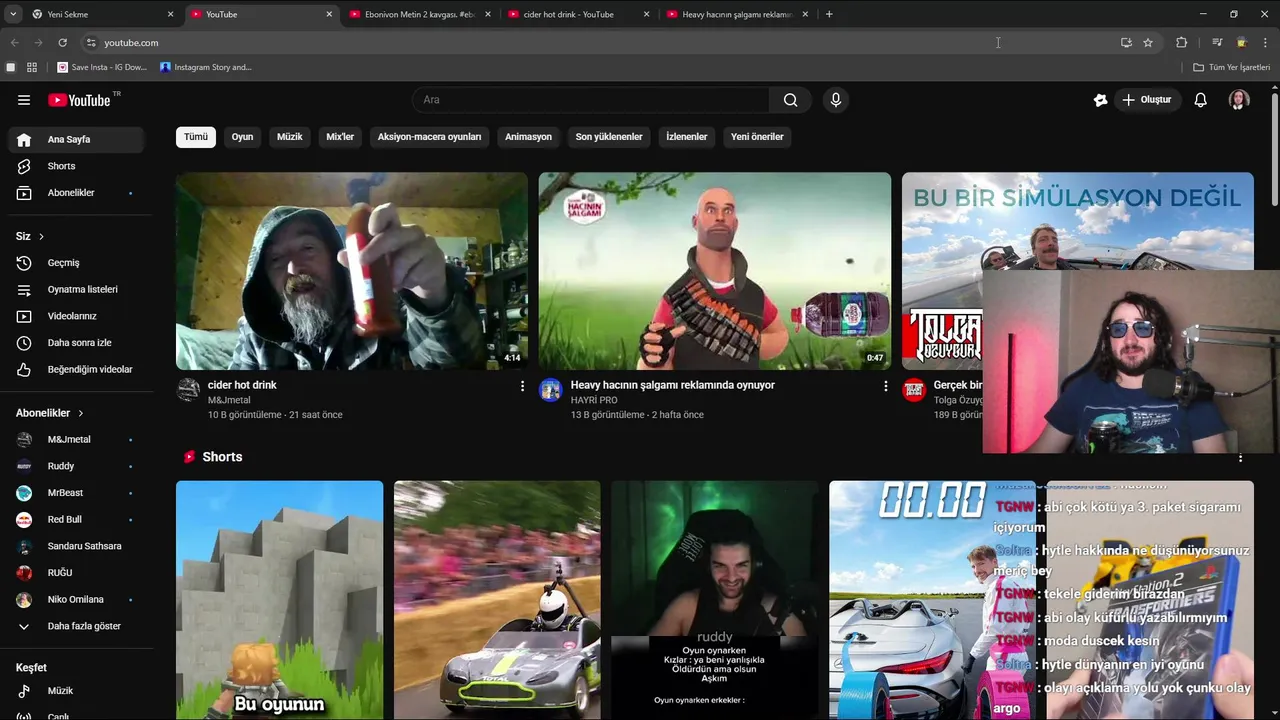Open M&Jmetal channel in subscriptions list

(x=76, y=440)
